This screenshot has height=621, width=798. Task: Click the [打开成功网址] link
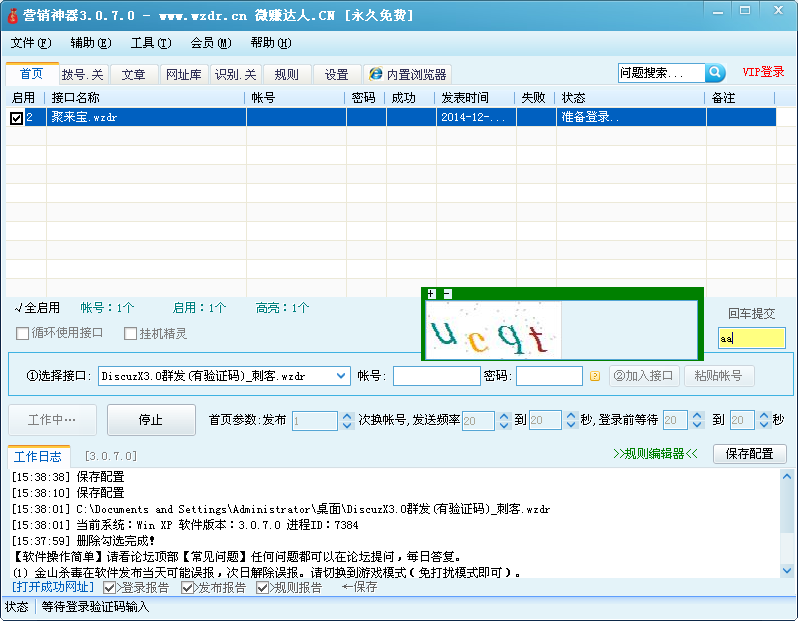[53, 587]
